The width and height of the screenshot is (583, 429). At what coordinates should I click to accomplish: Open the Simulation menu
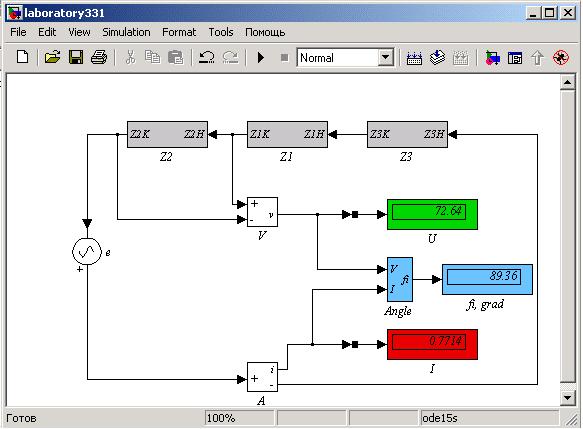(x=126, y=32)
